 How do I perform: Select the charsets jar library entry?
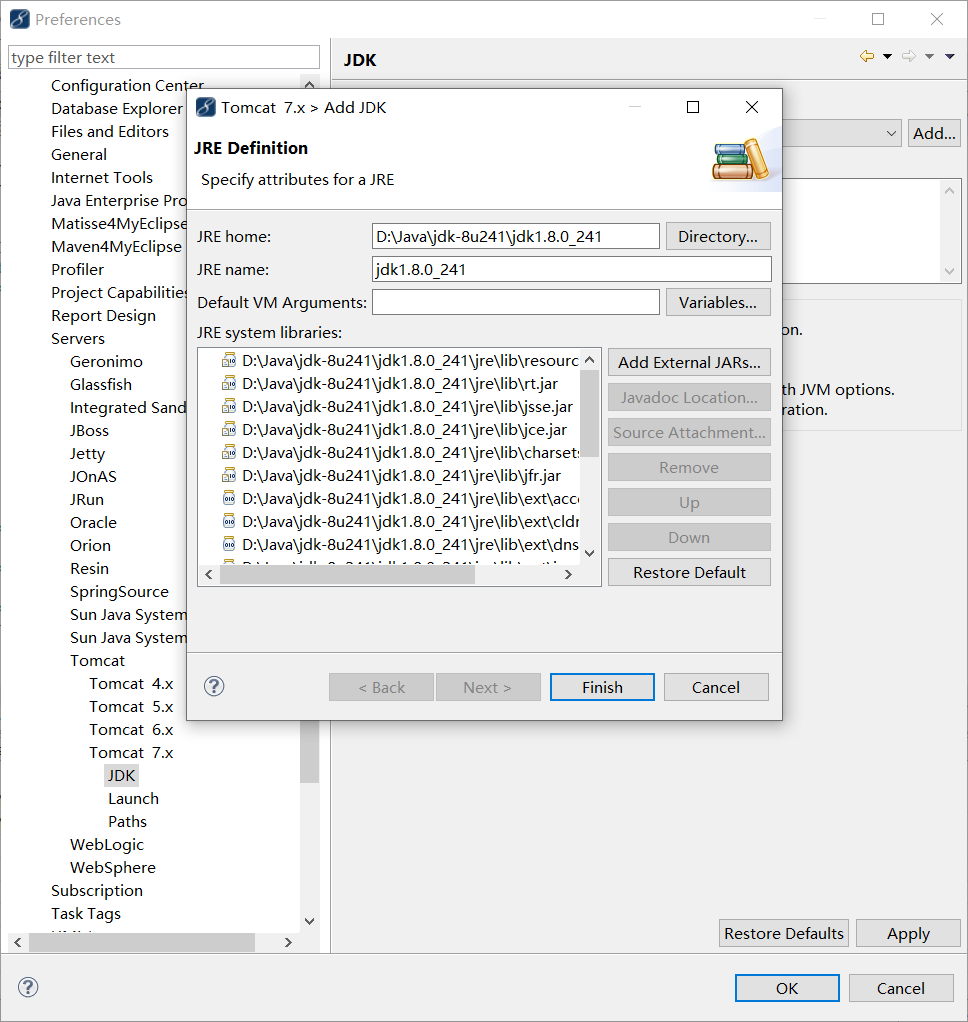[x=399, y=452]
